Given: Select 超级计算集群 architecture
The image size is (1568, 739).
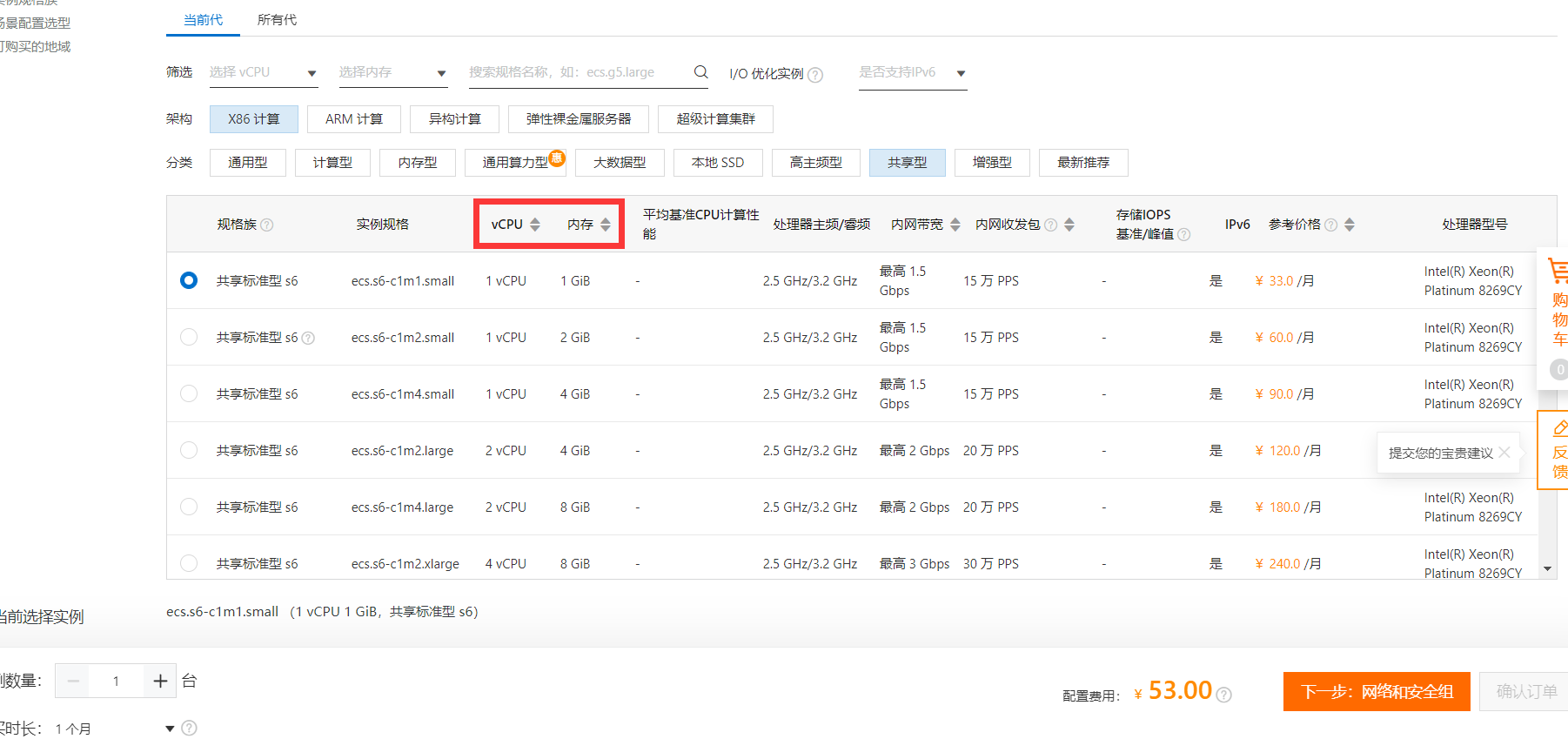Looking at the screenshot, I should point(715,119).
